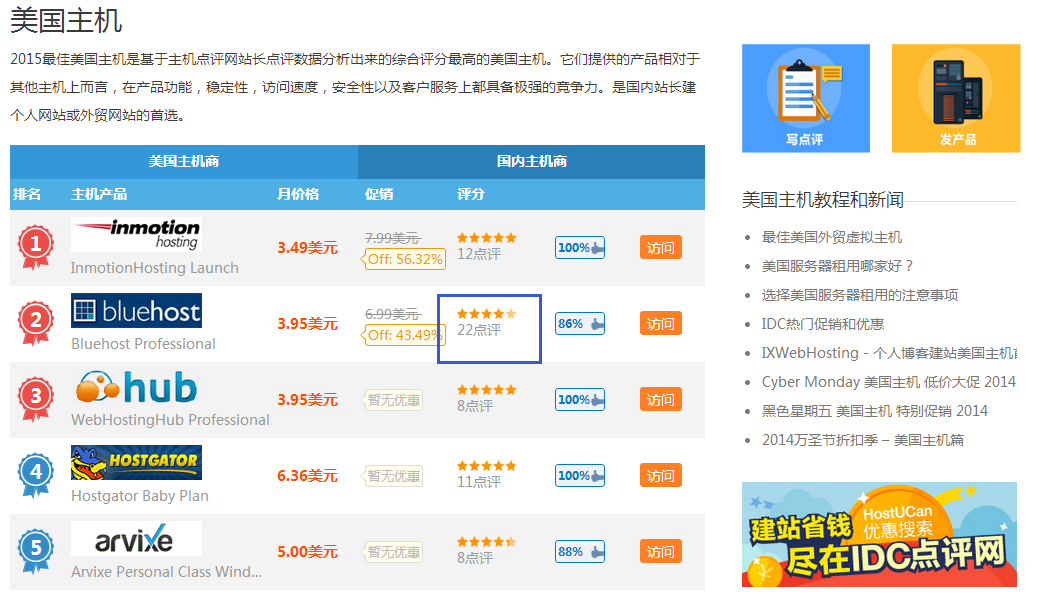Open the Arvixe logo
1038x601 pixels.
(136, 538)
